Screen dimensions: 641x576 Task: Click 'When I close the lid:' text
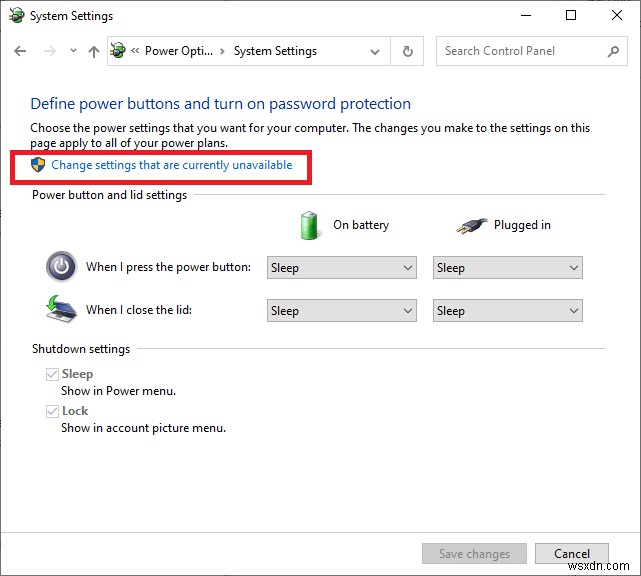(x=139, y=310)
